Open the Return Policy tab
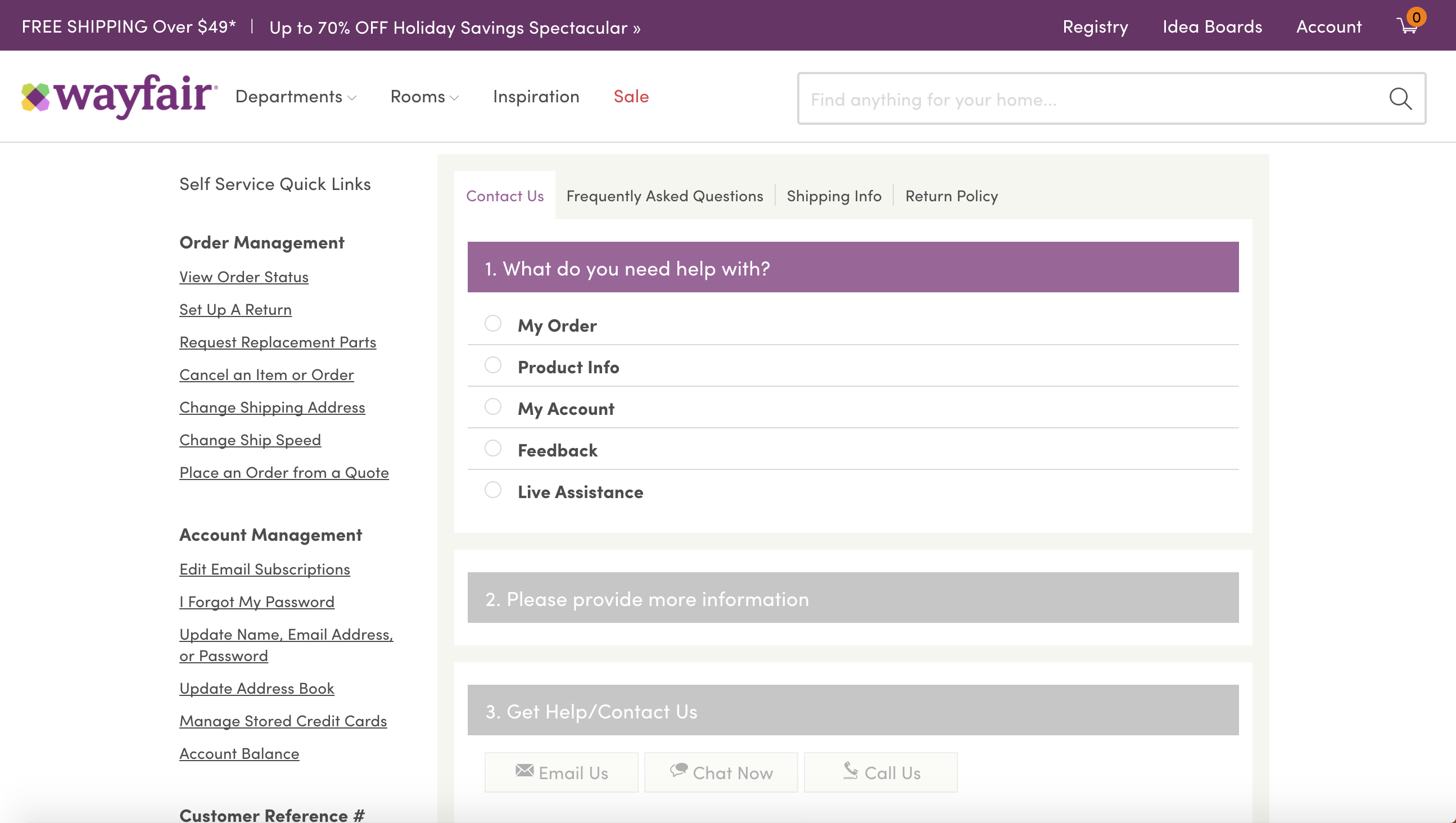The height and width of the screenshot is (823, 1456). [951, 196]
